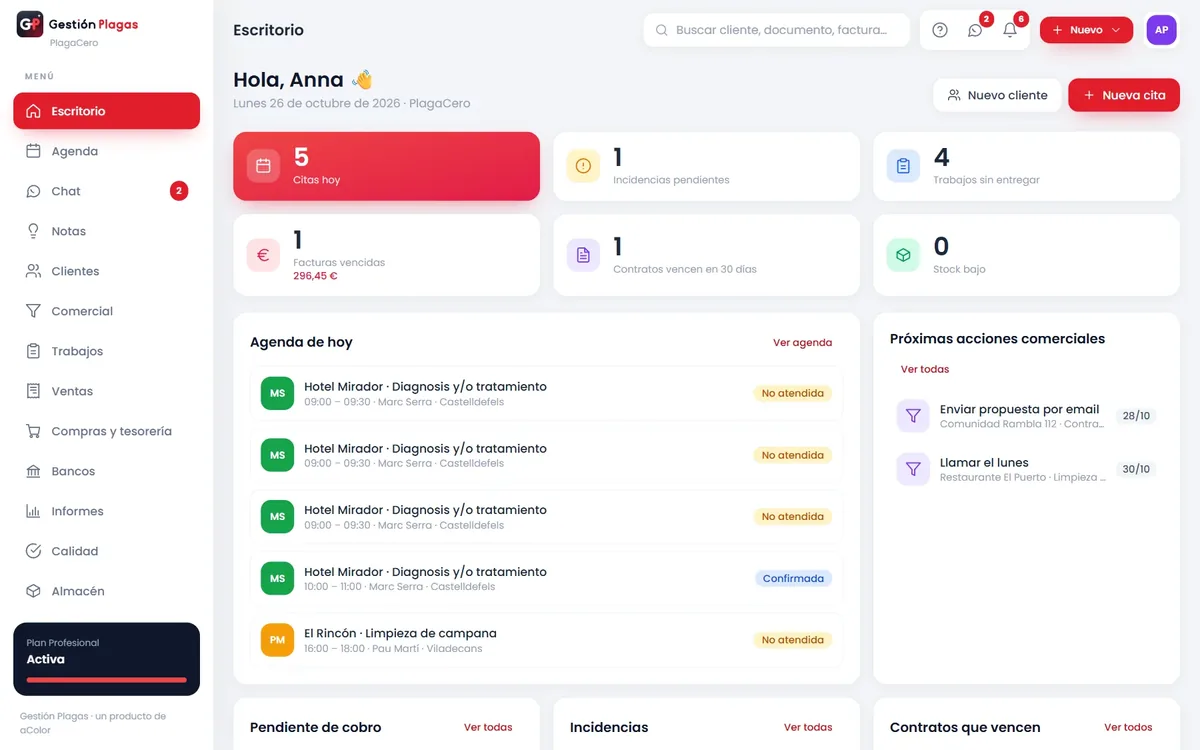This screenshot has height=750, width=1200.
Task: Click MS avatar of the 10:00 – 11:00 appointment
Action: (277, 578)
